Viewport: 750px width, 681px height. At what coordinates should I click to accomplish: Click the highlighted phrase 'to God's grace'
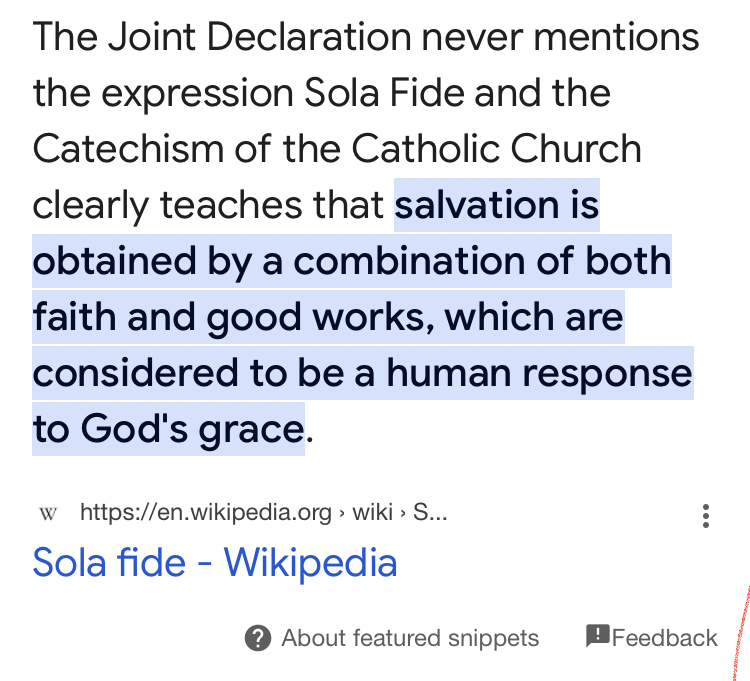[168, 428]
